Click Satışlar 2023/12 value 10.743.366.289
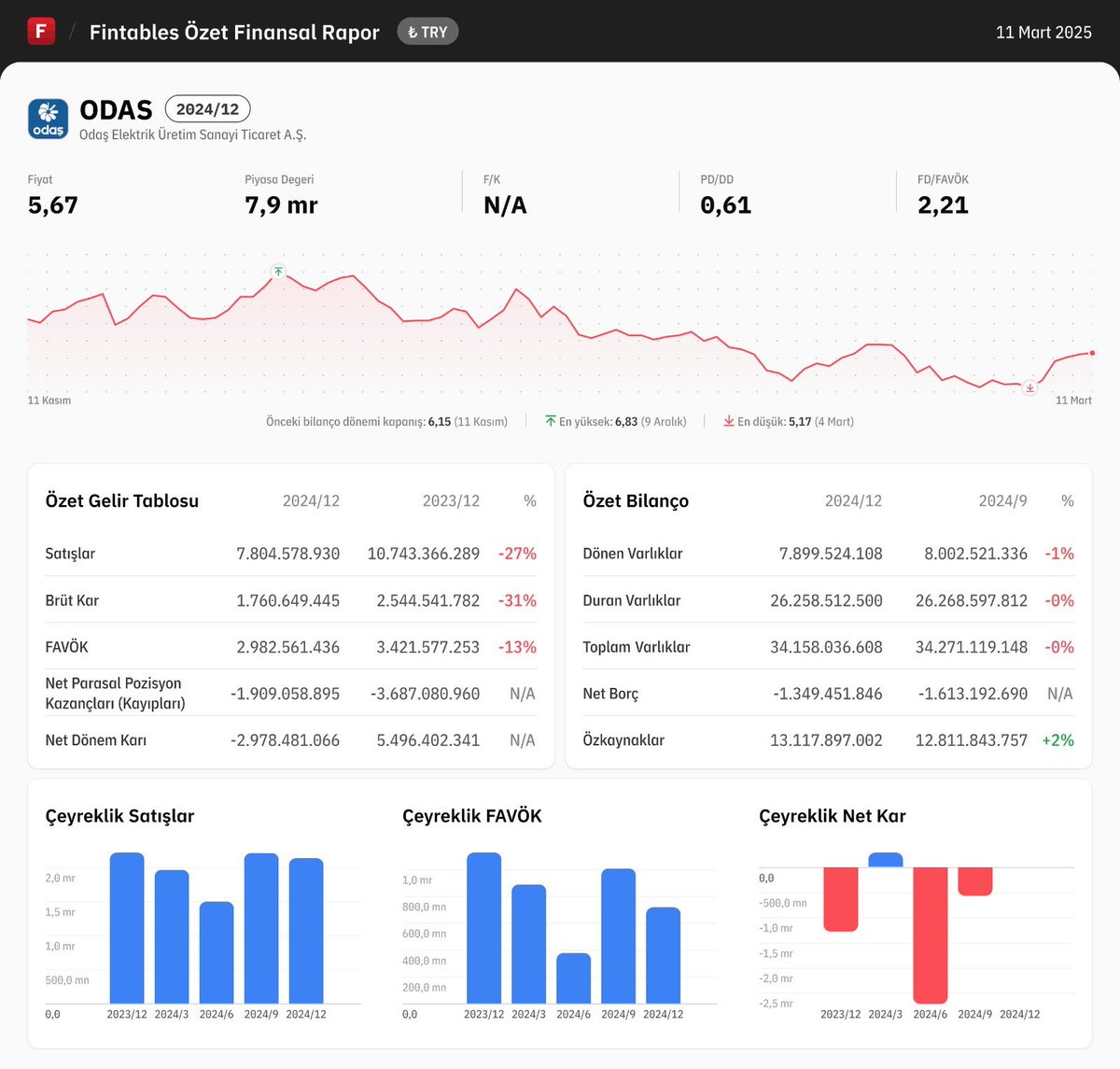1120x1069 pixels. pyautogui.click(x=424, y=554)
